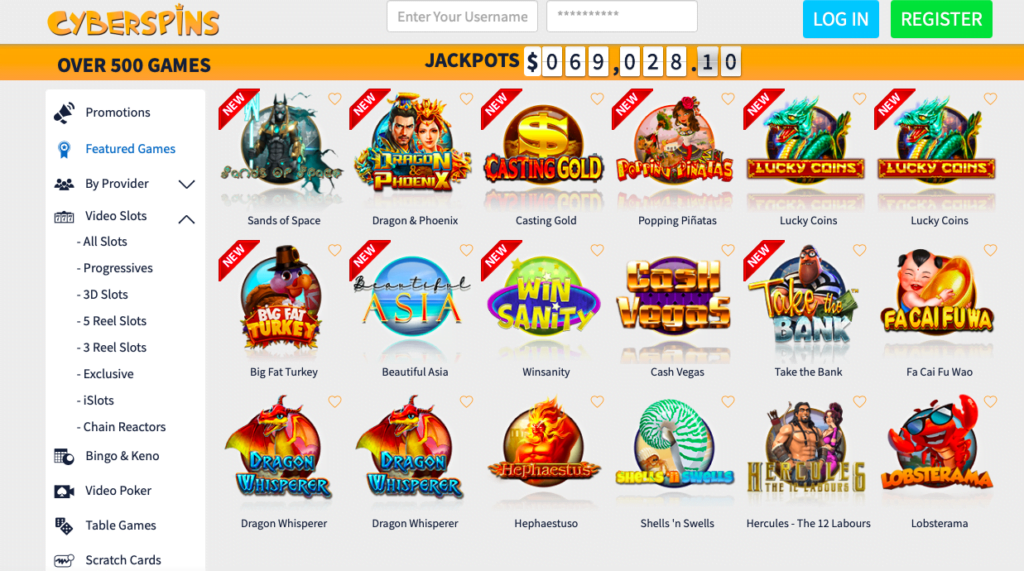
Task: Open Promotions megaphone icon
Action: [x=64, y=113]
